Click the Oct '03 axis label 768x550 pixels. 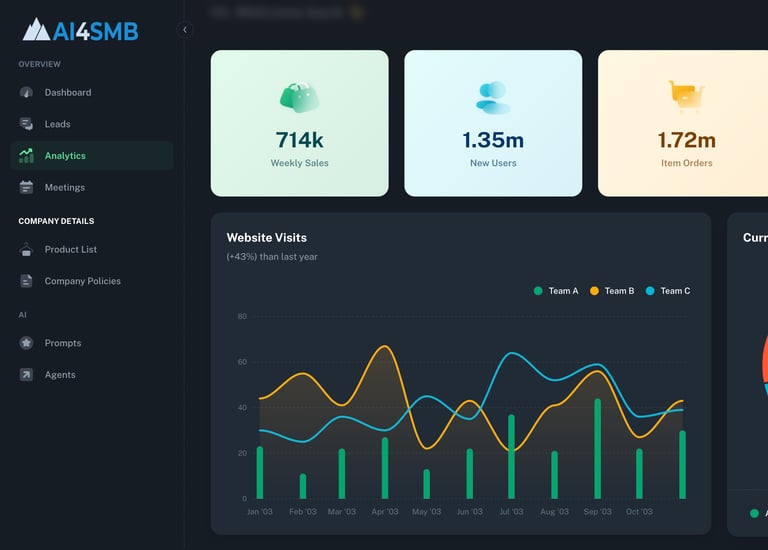tap(639, 512)
